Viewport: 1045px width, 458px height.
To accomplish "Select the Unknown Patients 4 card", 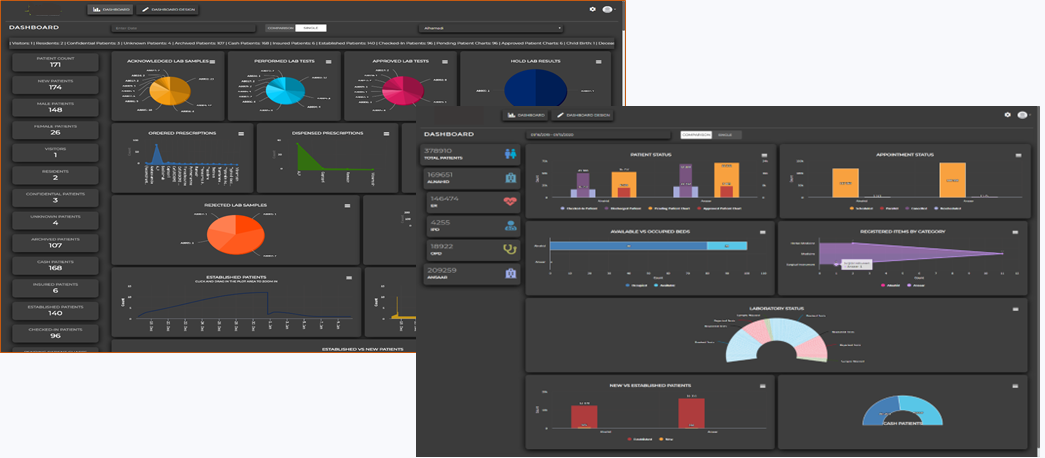I will point(55,221).
